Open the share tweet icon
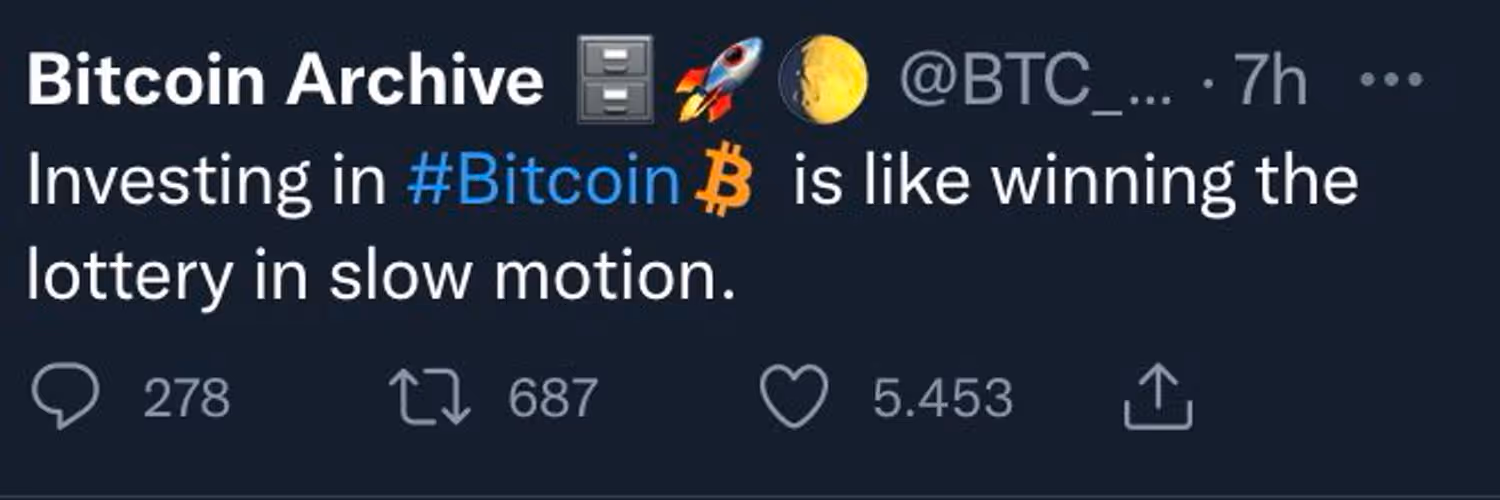1500x500 pixels. 1158,398
